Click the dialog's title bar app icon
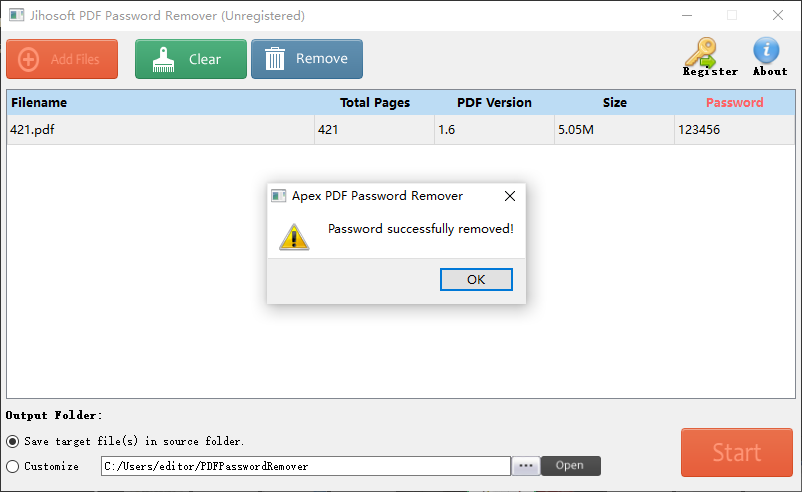This screenshot has width=802, height=492. click(280, 196)
